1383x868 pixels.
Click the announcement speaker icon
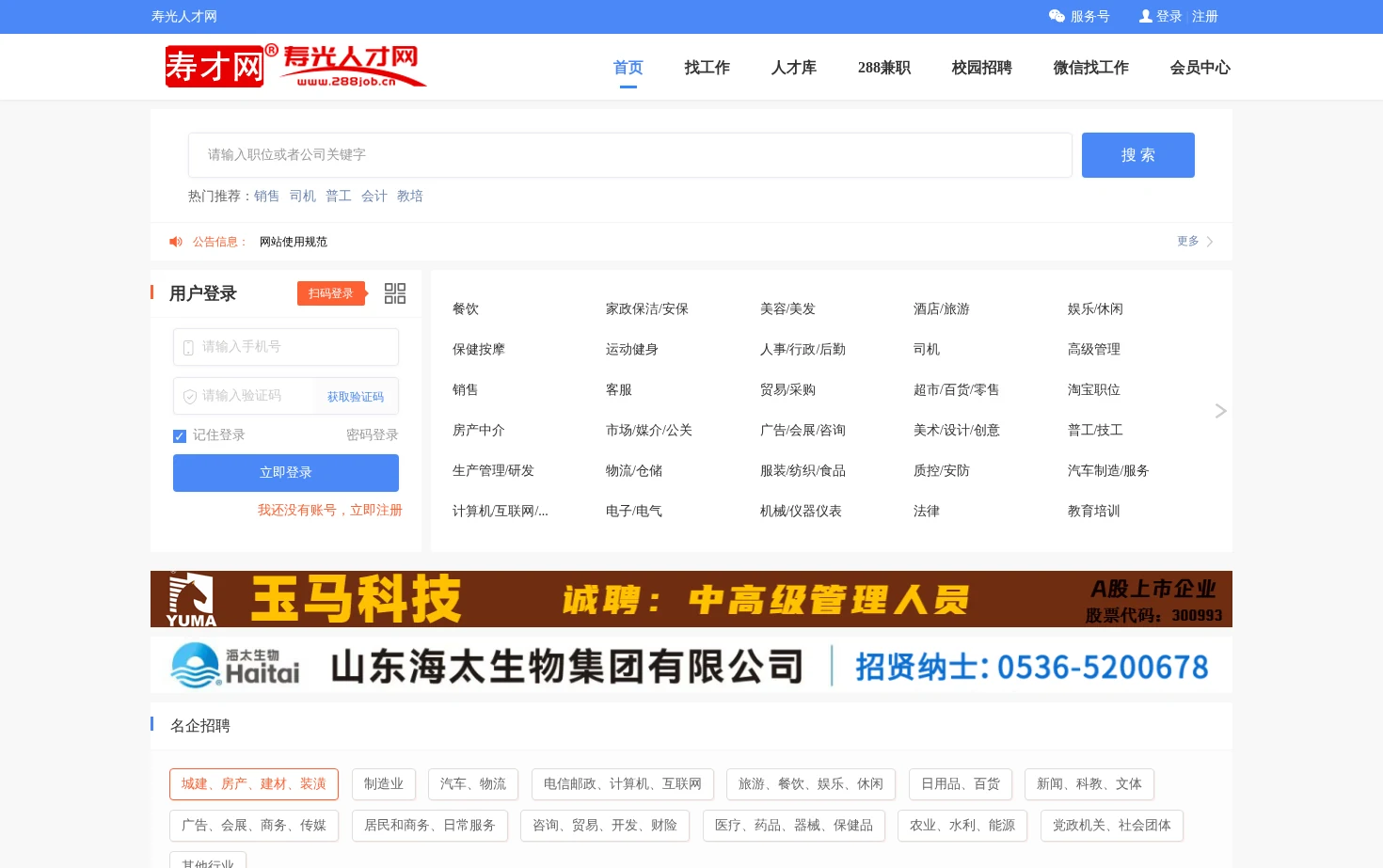click(x=176, y=242)
